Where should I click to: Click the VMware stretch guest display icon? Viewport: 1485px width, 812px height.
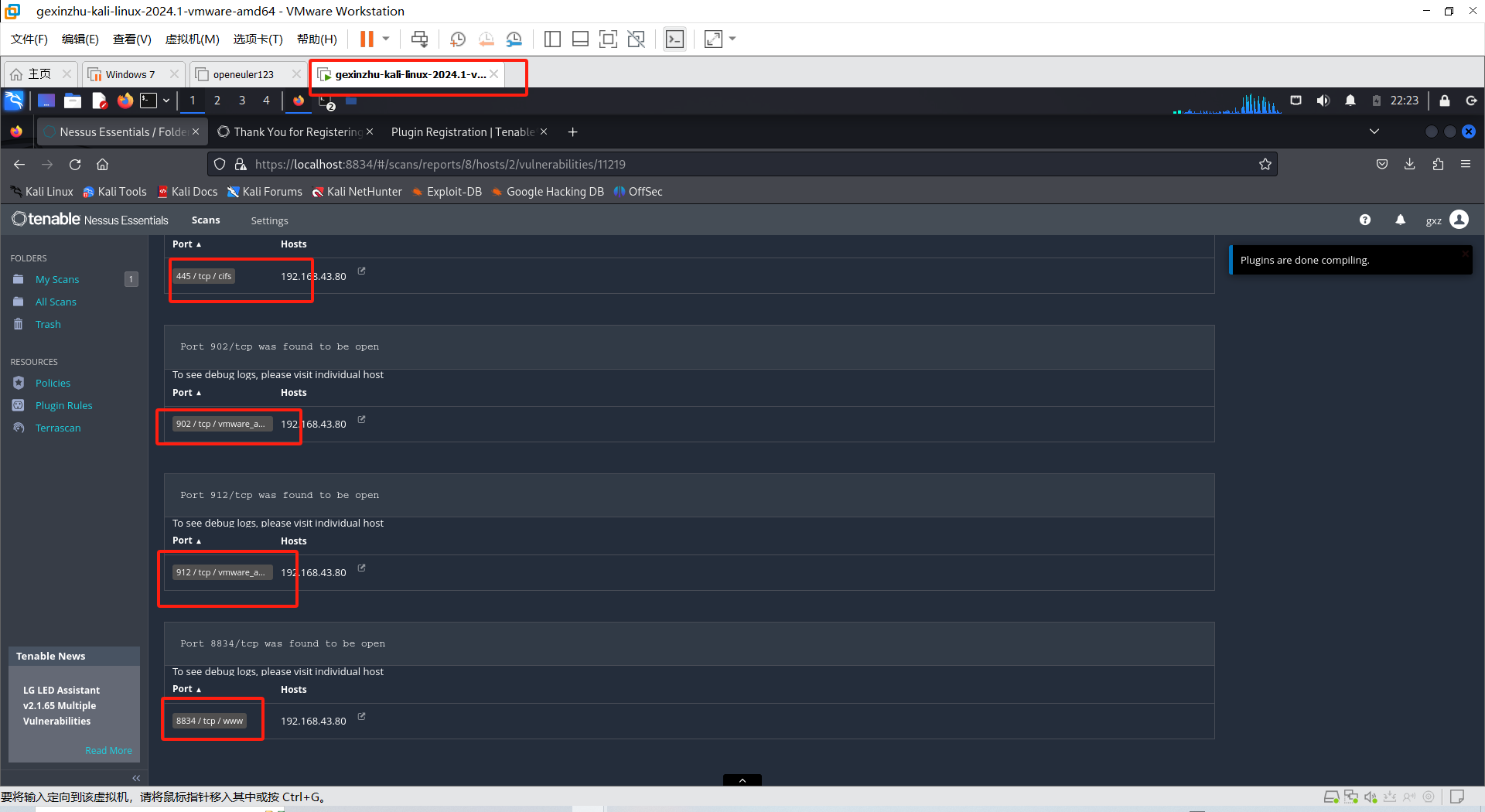pos(713,39)
